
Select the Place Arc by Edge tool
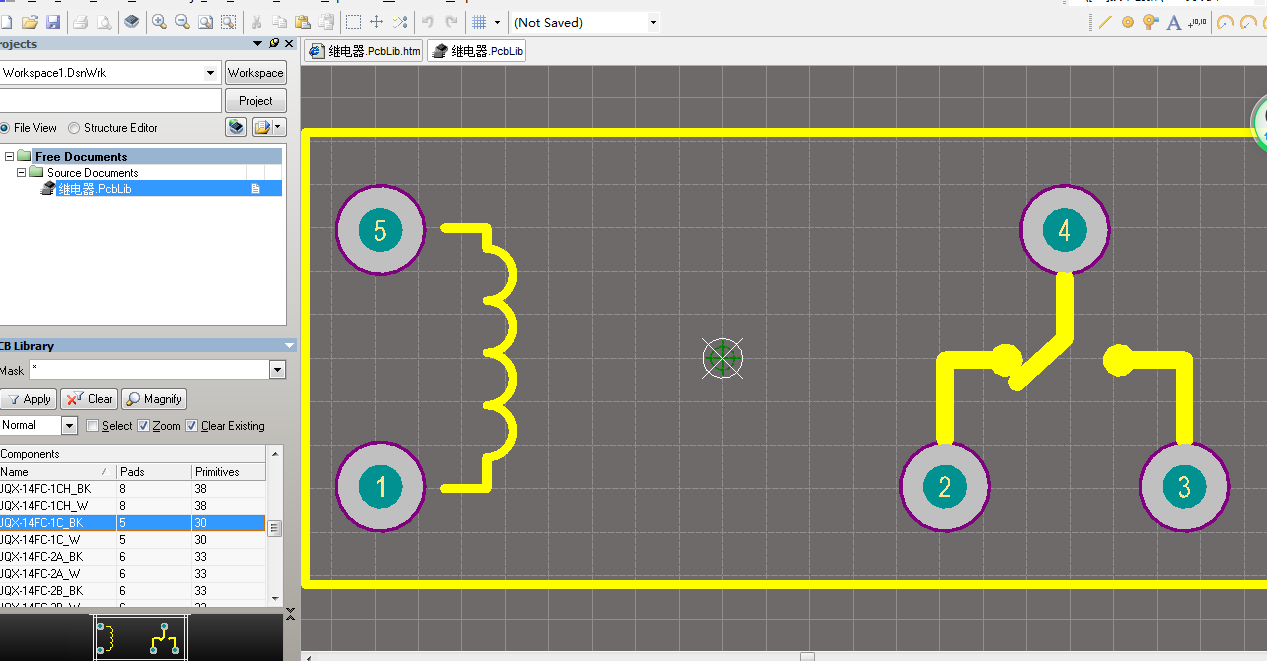click(x=1248, y=22)
